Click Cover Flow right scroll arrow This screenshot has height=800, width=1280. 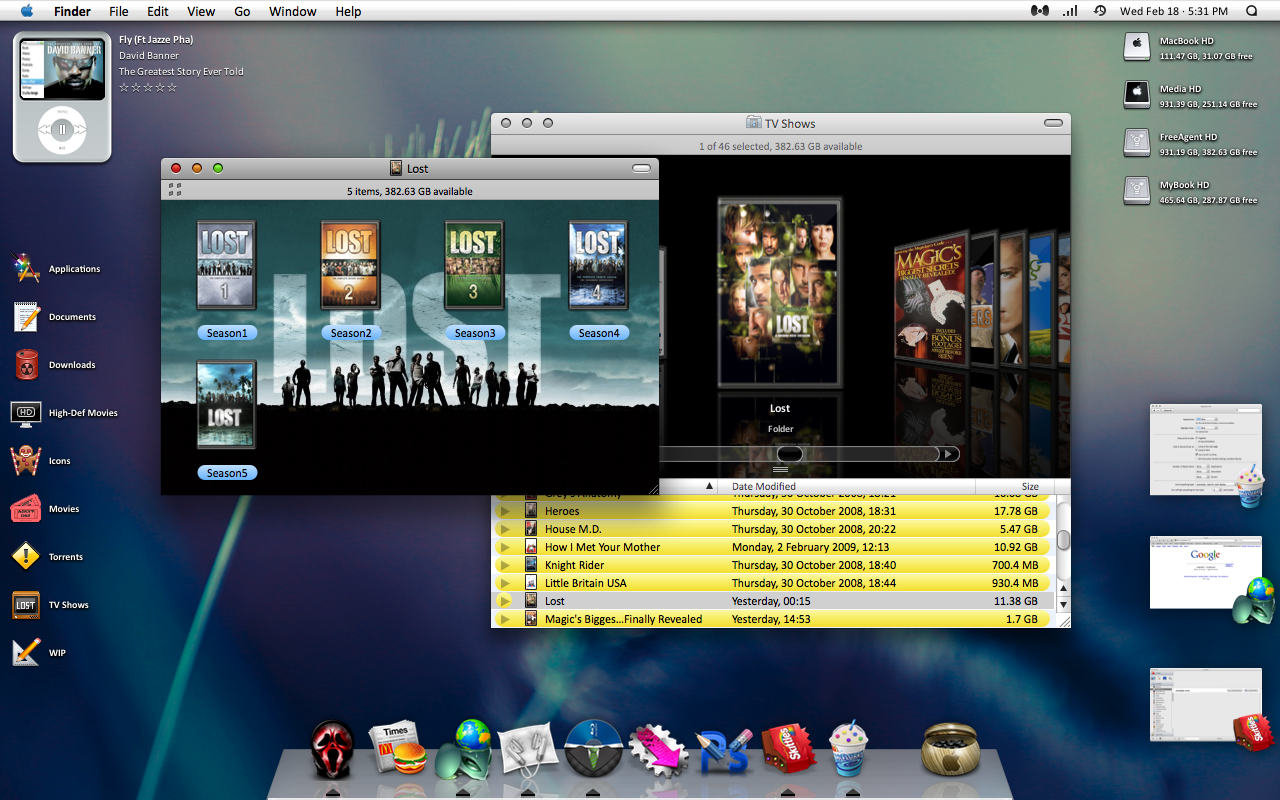coord(948,454)
